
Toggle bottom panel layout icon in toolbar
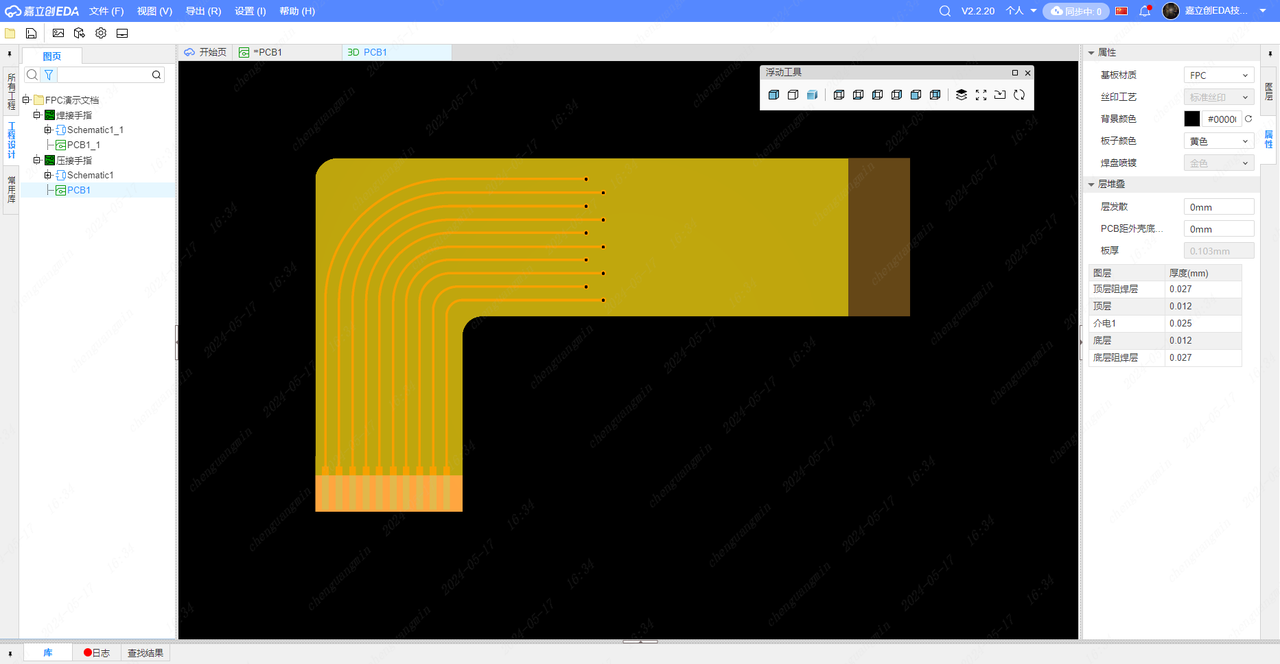point(123,33)
